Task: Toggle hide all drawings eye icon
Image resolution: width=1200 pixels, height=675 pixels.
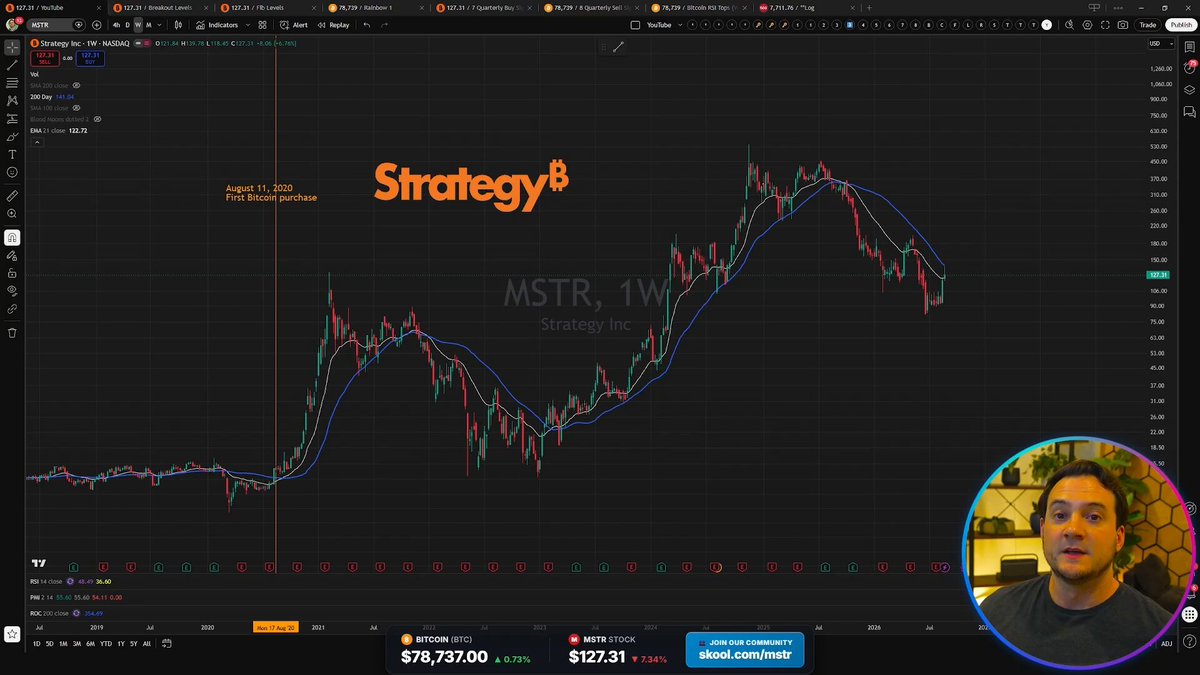Action: (x=12, y=291)
